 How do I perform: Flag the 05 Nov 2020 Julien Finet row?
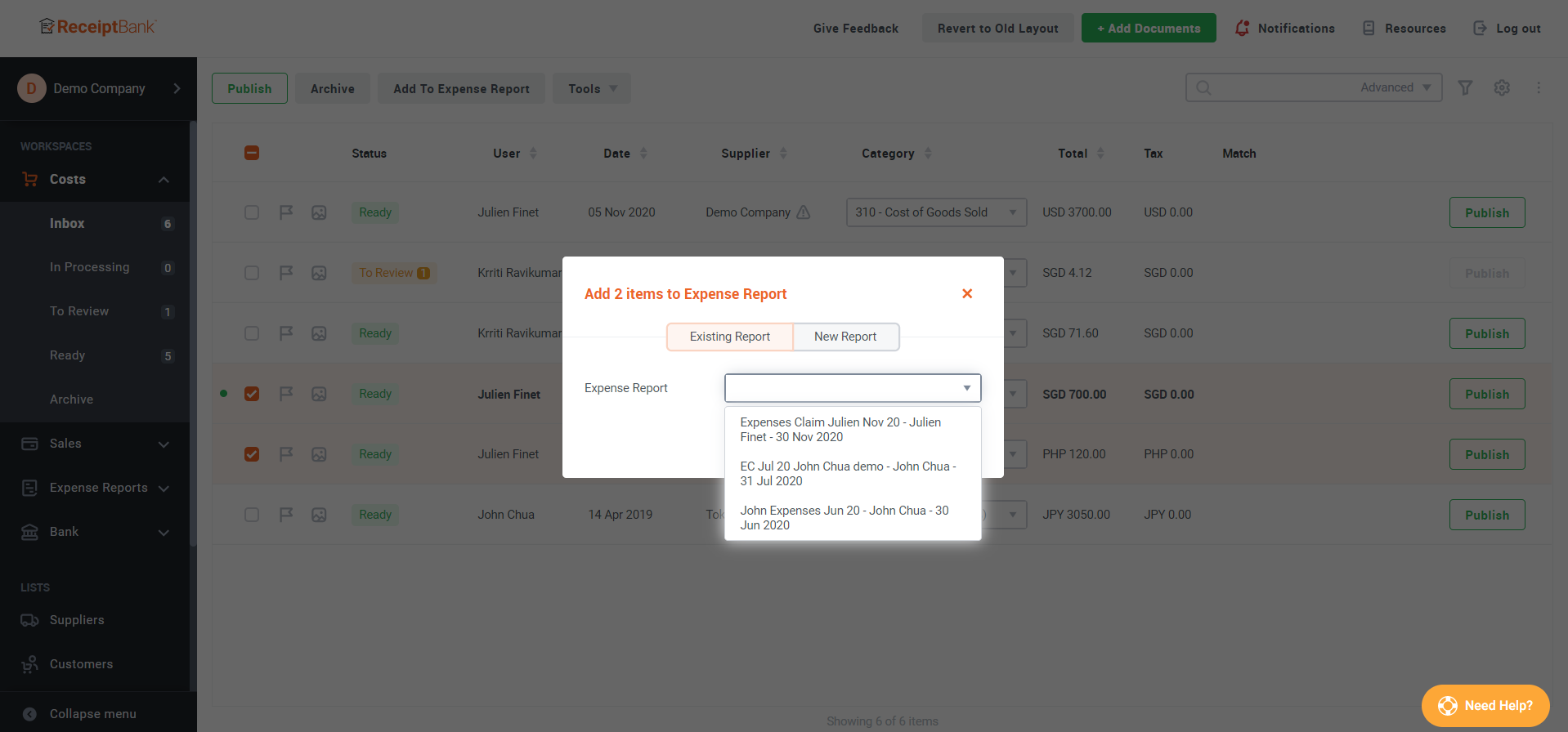[x=286, y=212]
